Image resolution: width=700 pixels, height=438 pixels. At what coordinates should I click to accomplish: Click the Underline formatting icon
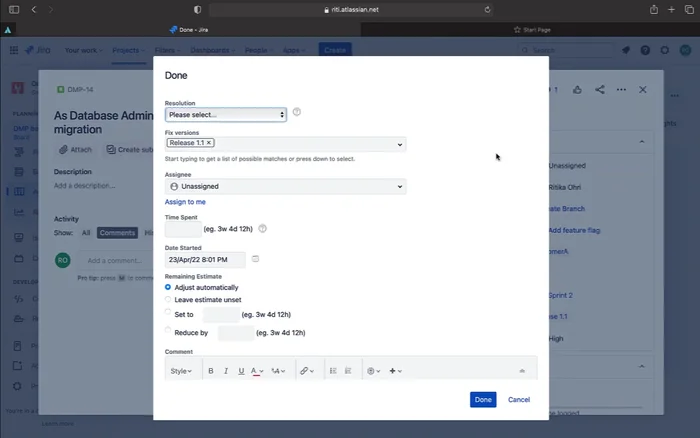coord(241,371)
